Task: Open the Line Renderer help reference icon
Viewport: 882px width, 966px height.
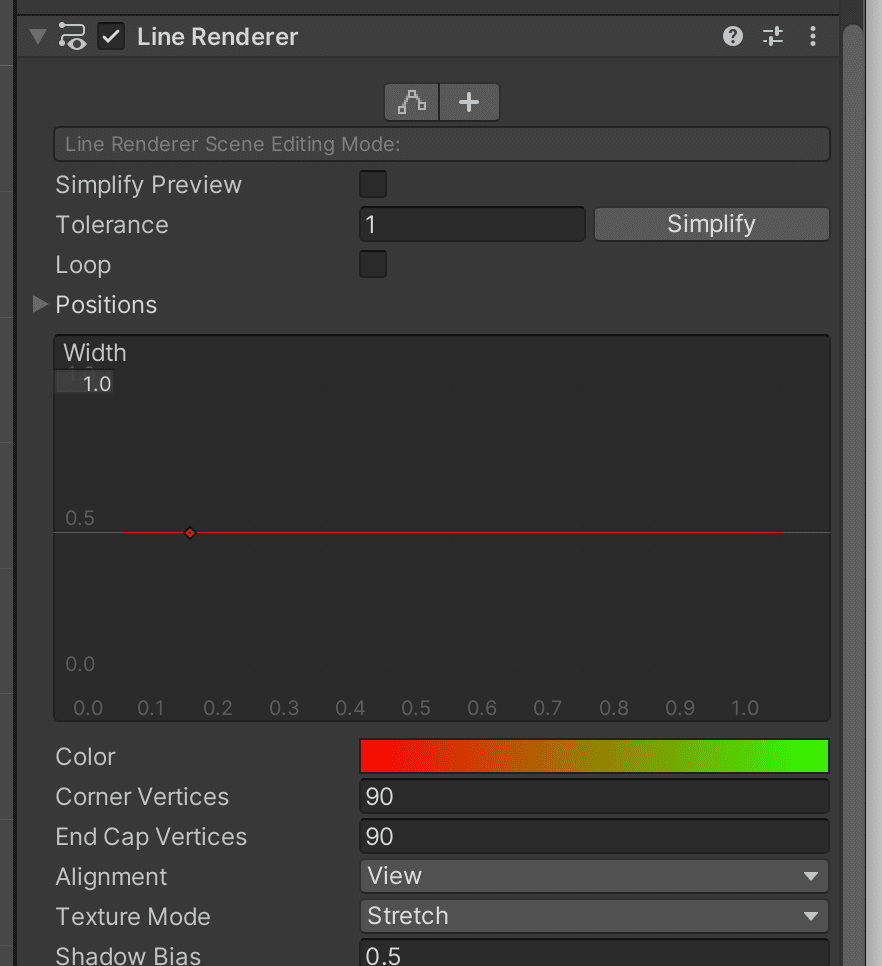Action: point(733,37)
